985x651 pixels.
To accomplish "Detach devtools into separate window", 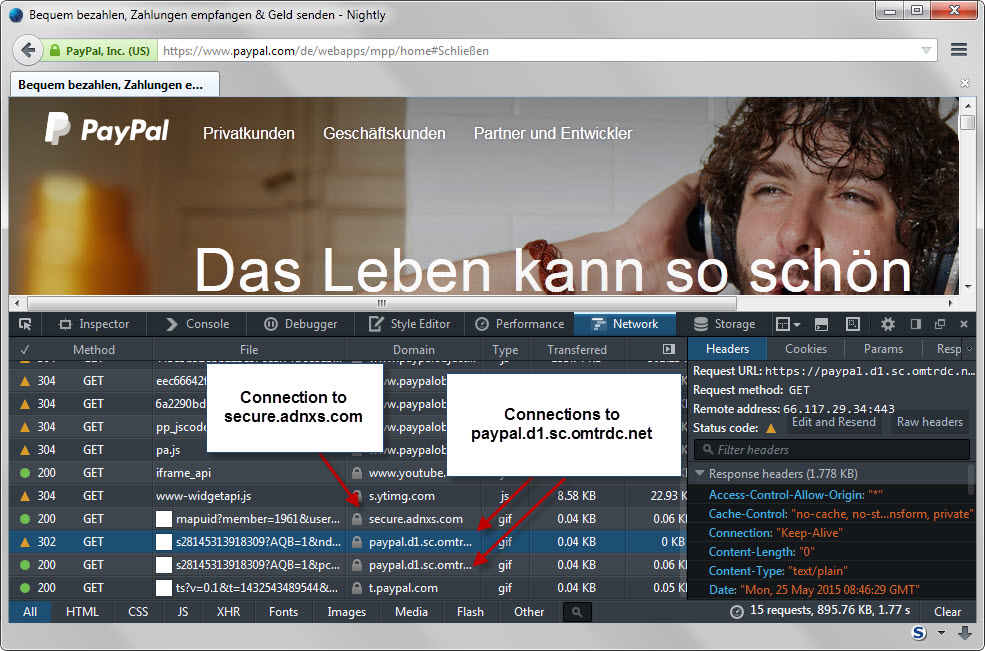I will (x=940, y=324).
